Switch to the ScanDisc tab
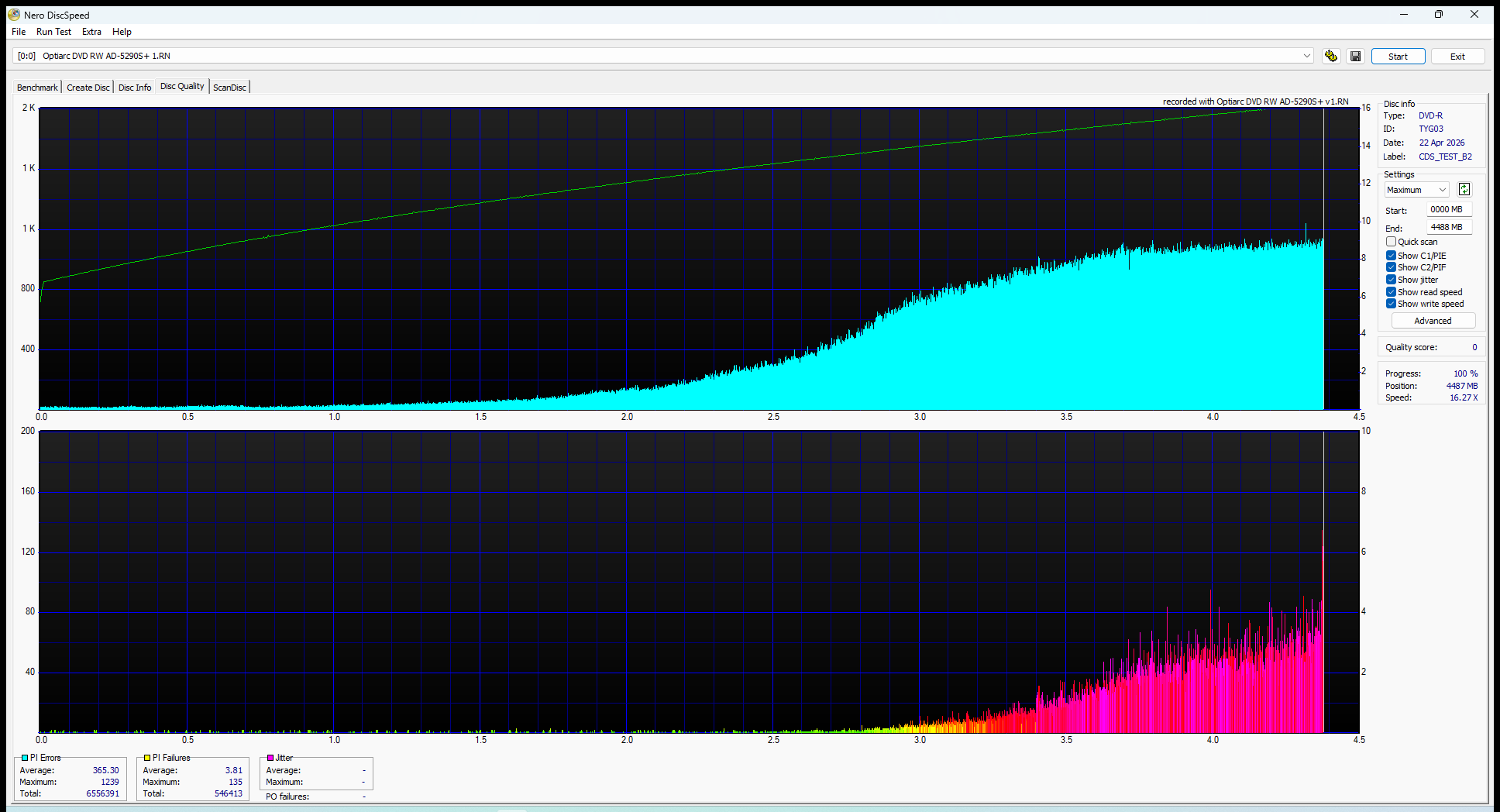 click(x=229, y=88)
